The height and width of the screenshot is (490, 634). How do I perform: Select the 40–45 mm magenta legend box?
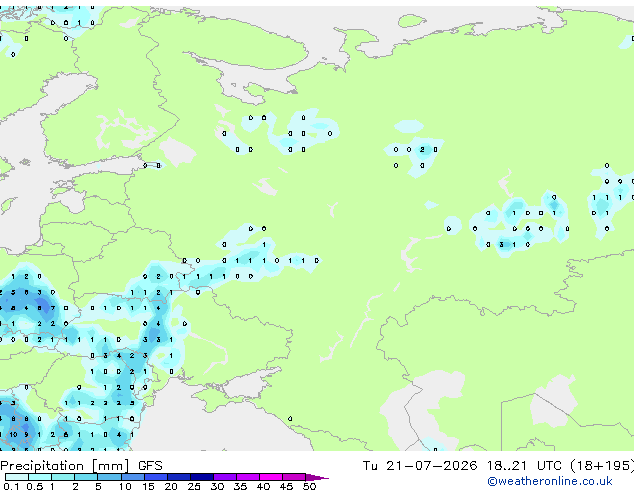click(271, 477)
